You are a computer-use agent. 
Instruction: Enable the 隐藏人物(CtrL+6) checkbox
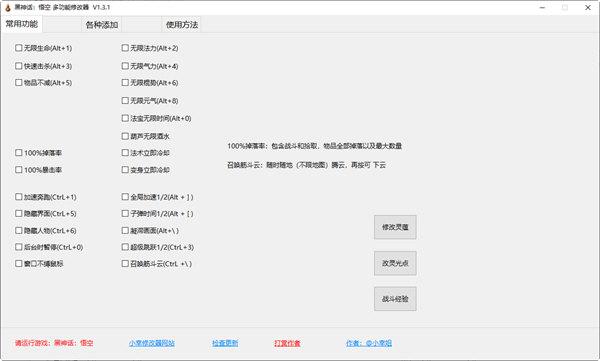click(x=18, y=230)
